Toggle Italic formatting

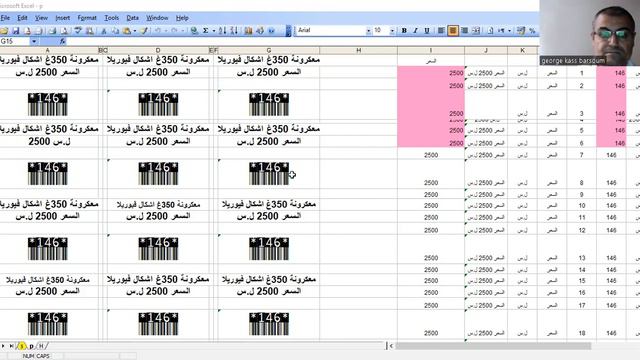[415, 31]
